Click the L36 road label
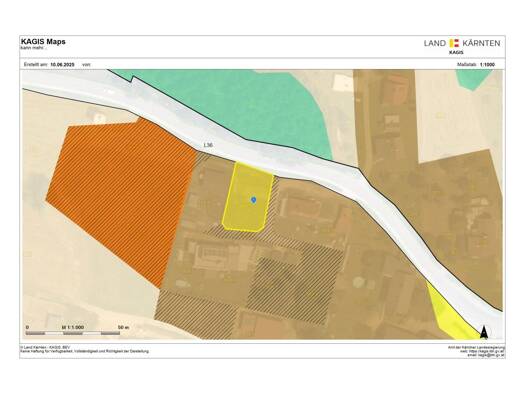The image size is (525, 394). pos(208,145)
